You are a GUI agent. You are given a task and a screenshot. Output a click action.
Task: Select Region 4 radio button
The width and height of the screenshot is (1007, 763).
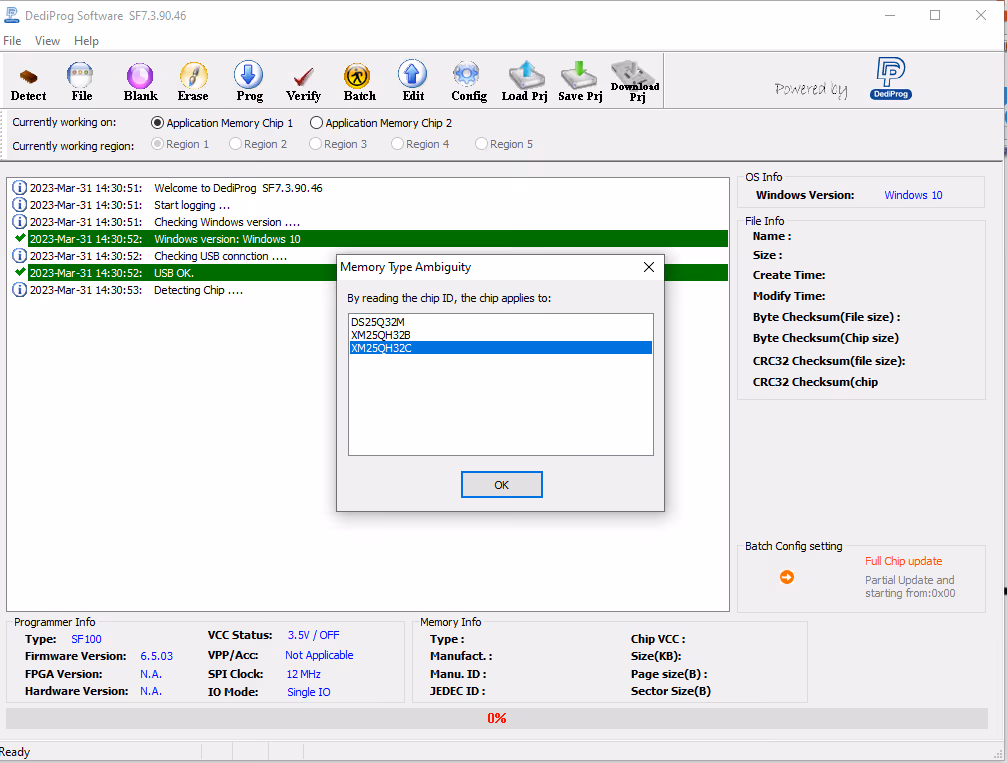point(420,144)
